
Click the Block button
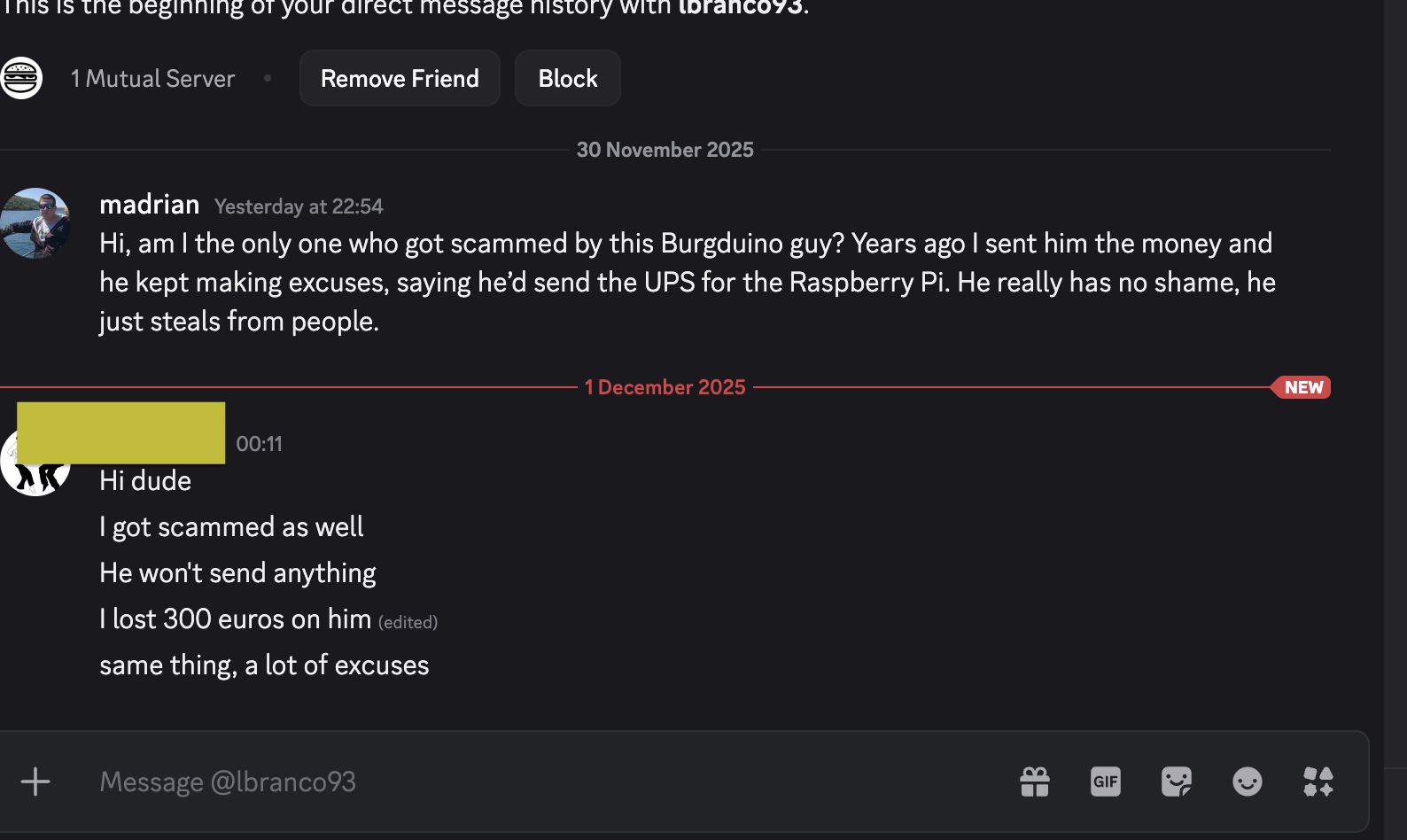tap(567, 78)
